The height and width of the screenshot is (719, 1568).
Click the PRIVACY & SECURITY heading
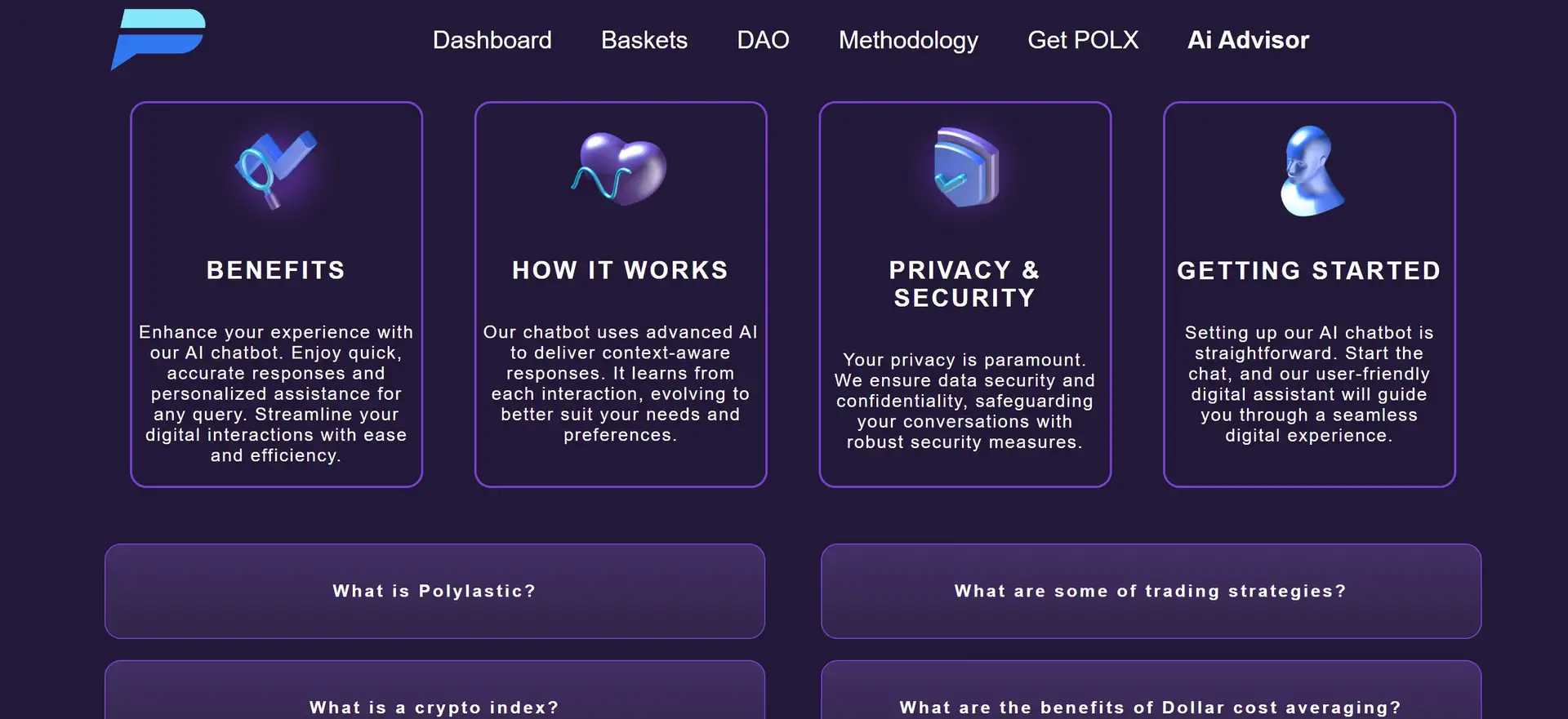point(964,284)
